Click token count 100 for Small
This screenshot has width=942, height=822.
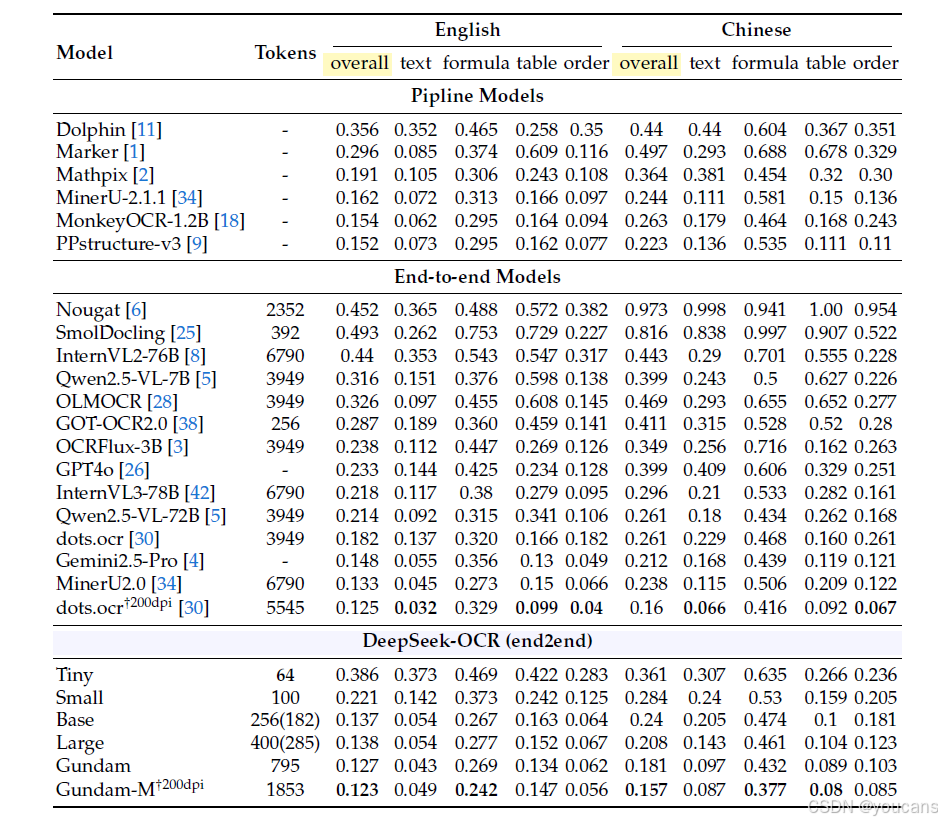(x=285, y=698)
